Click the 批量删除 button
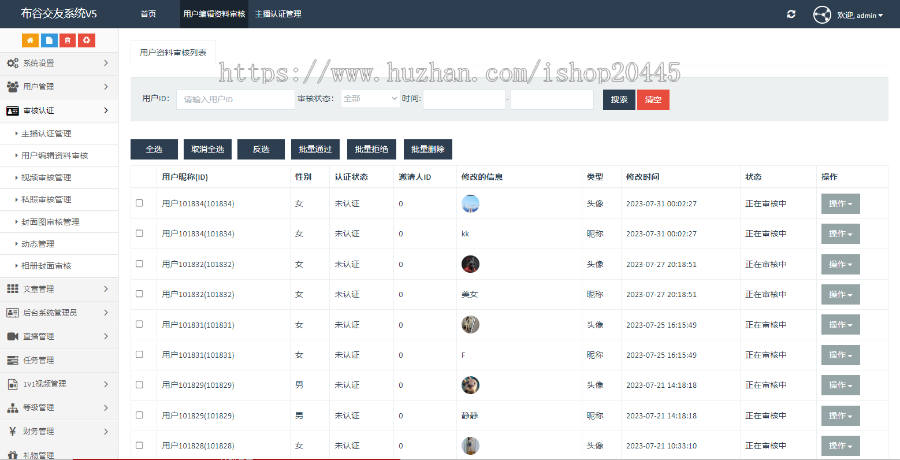900x460 pixels. (428, 149)
